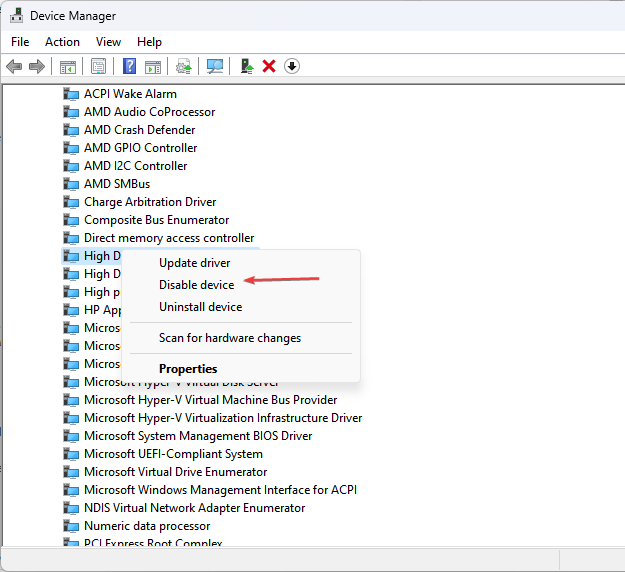Click the show/hide console tree icon
625x572 pixels.
point(67,66)
